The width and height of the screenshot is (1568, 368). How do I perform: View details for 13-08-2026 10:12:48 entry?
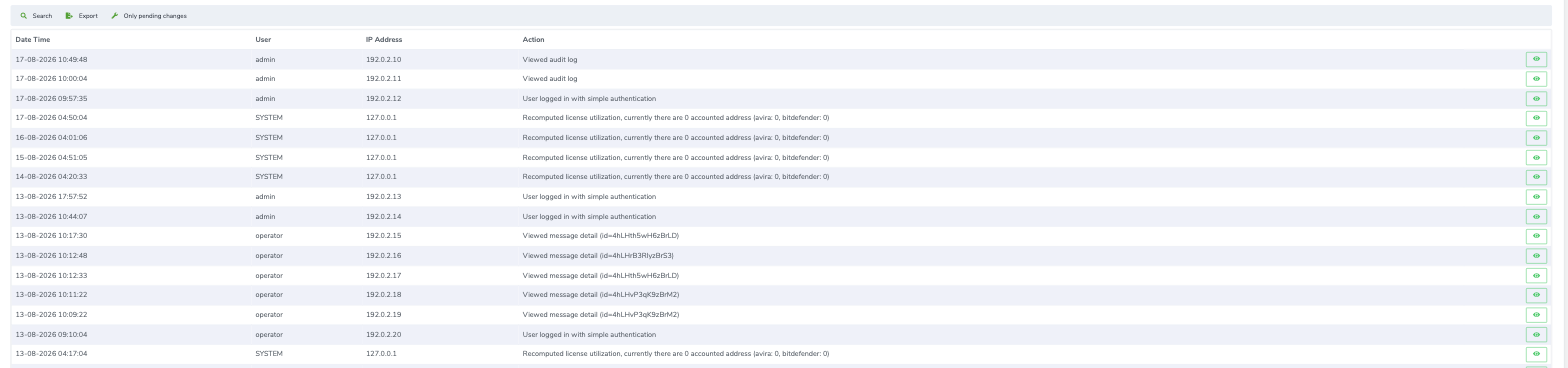coord(1536,256)
